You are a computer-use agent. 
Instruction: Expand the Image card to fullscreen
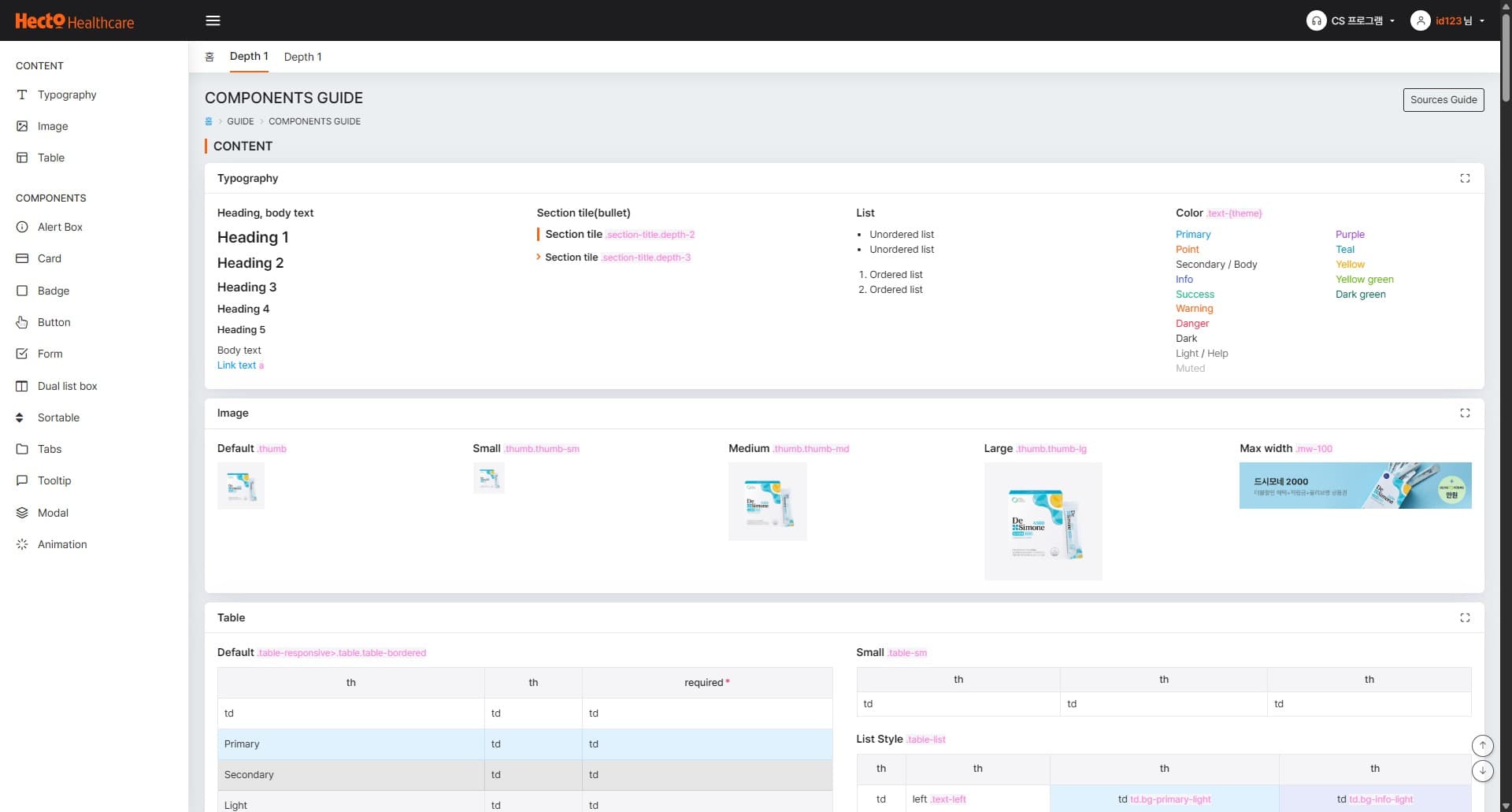pos(1465,413)
